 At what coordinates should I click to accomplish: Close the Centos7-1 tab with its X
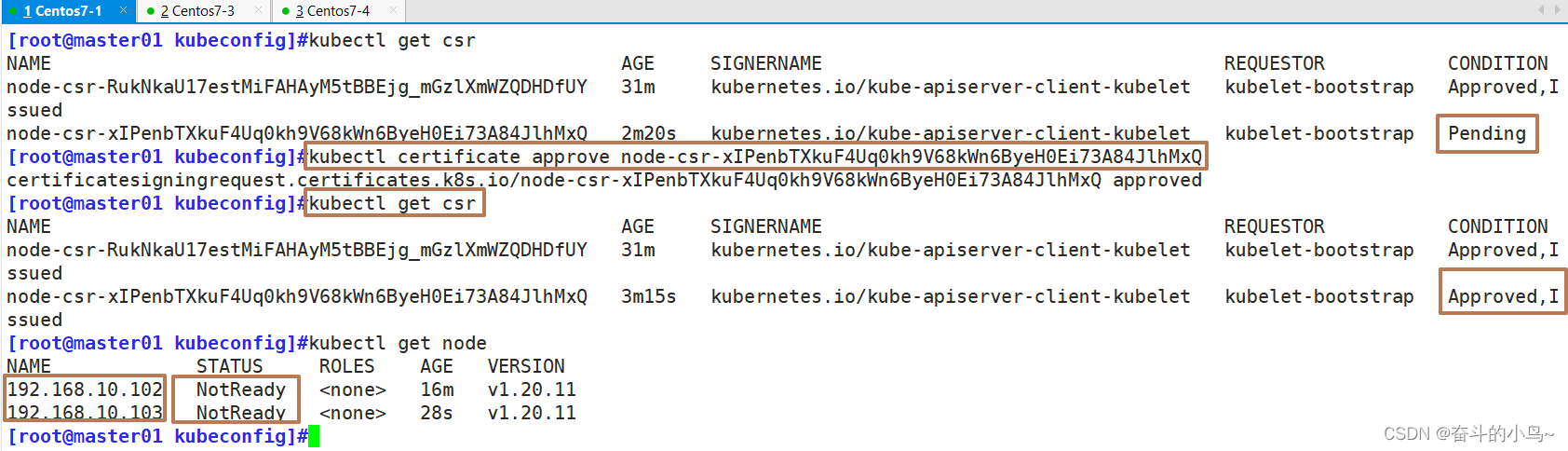pos(123,10)
